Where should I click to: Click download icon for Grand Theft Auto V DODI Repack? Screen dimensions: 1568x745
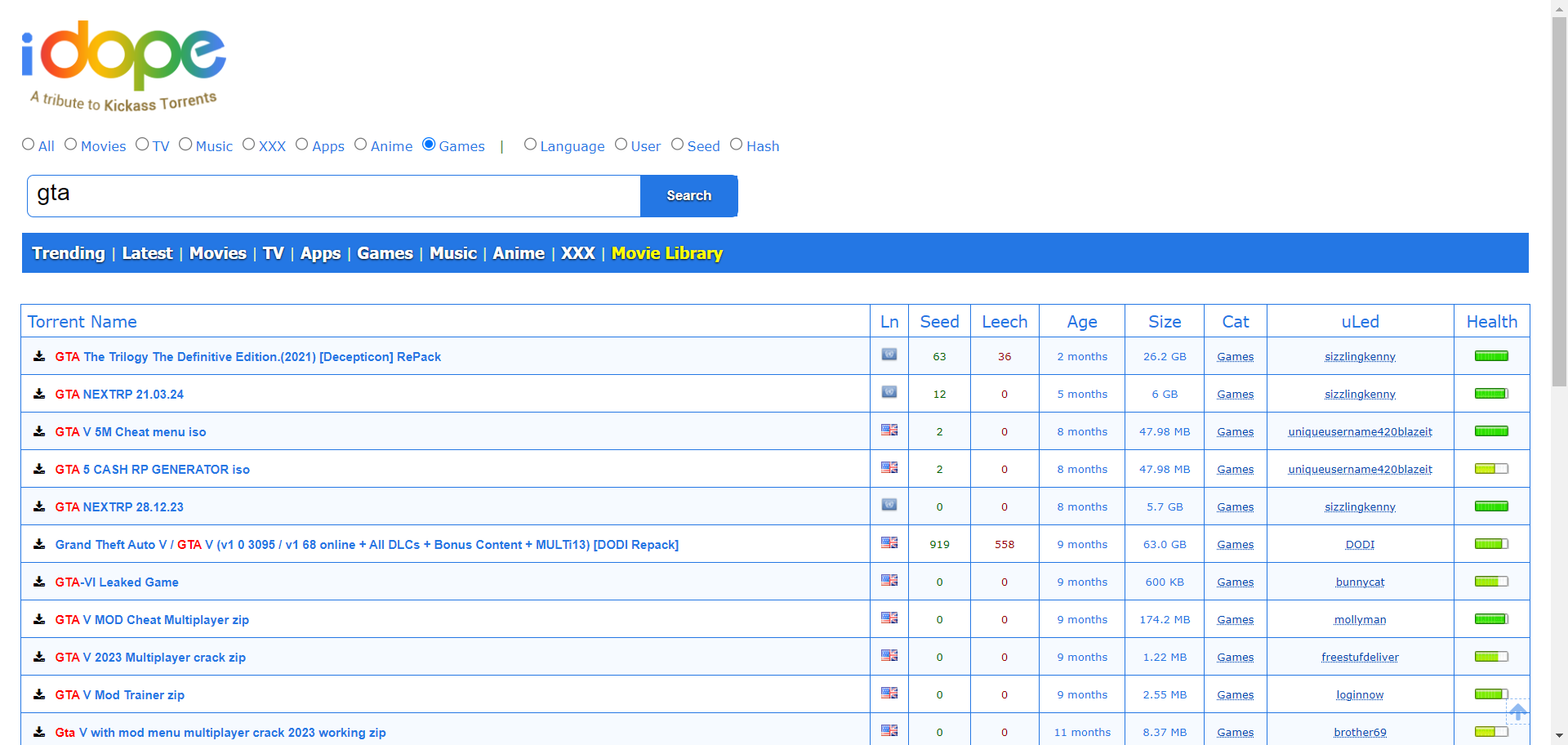[x=39, y=544]
